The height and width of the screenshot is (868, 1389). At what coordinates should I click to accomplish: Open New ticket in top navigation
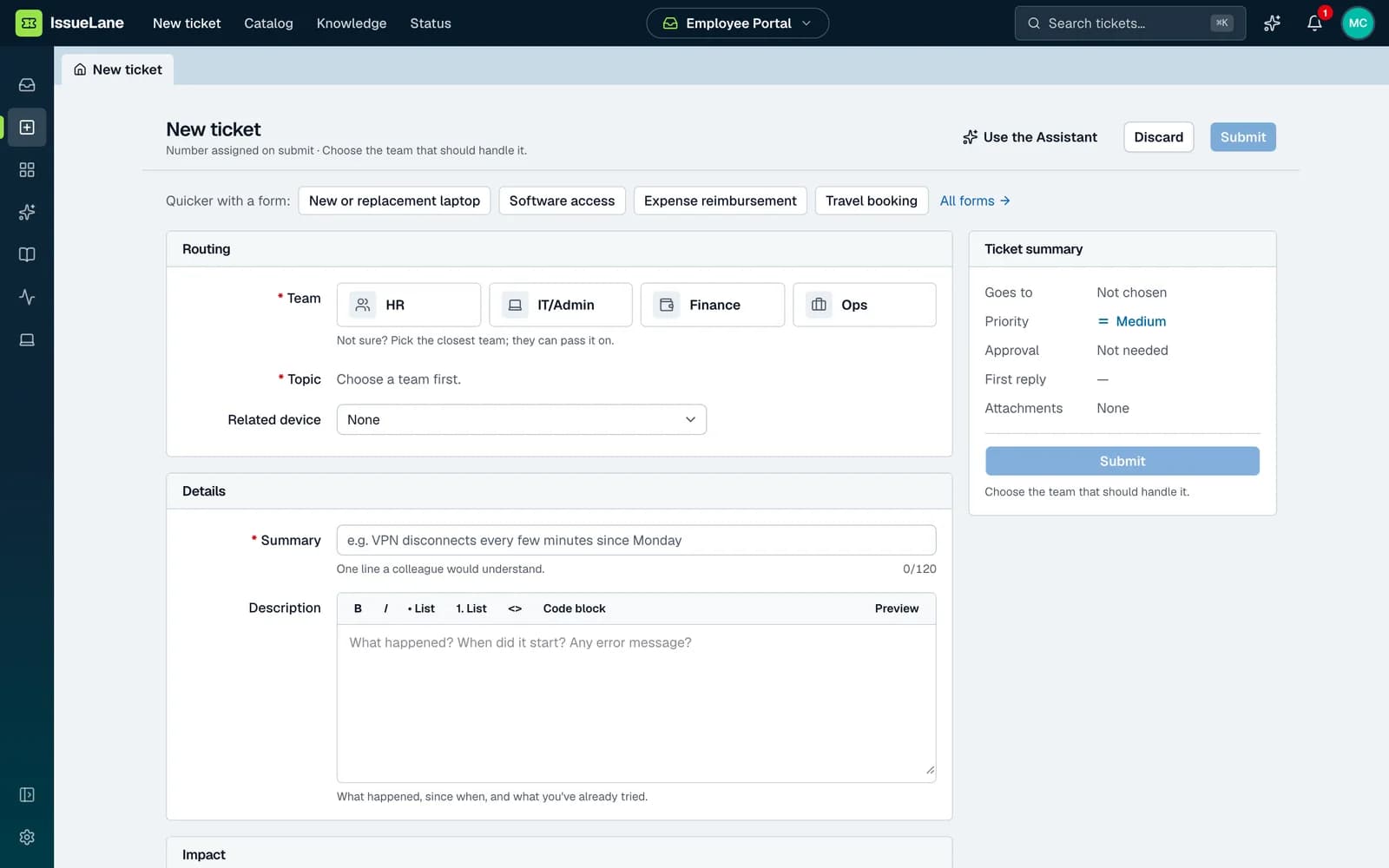187,23
